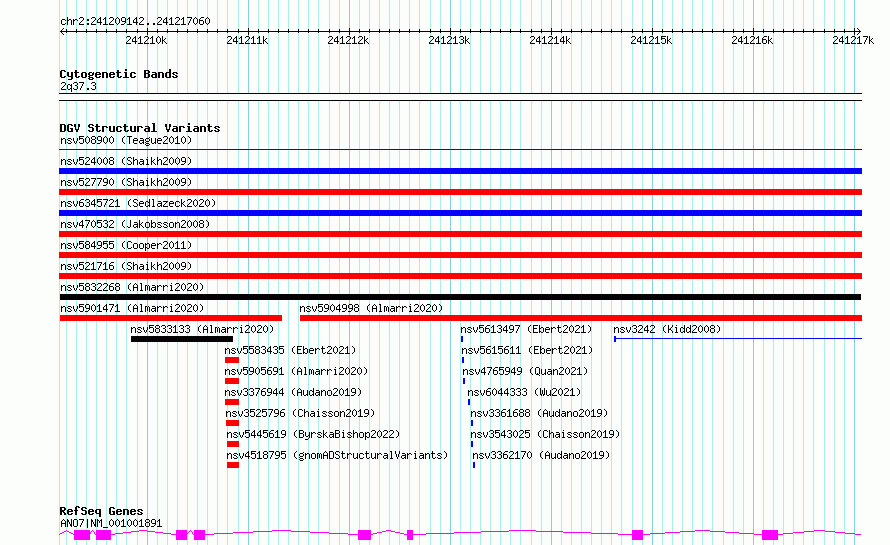Screen dimensions: 890x545
Task: Select the 2q37.3 cytogenetic band label
Action: (78, 87)
